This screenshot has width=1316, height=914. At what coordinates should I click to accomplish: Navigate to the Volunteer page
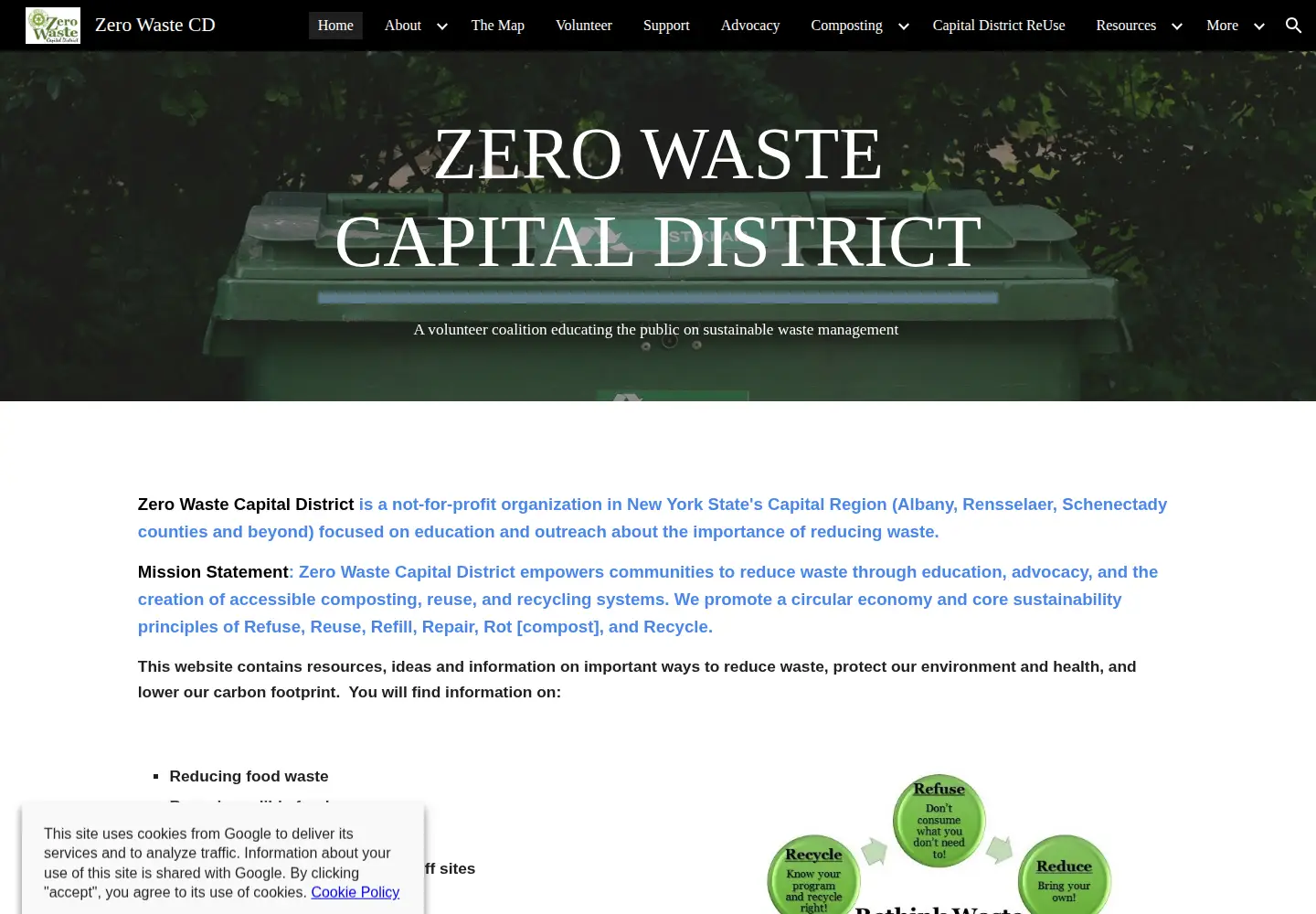[x=584, y=26]
